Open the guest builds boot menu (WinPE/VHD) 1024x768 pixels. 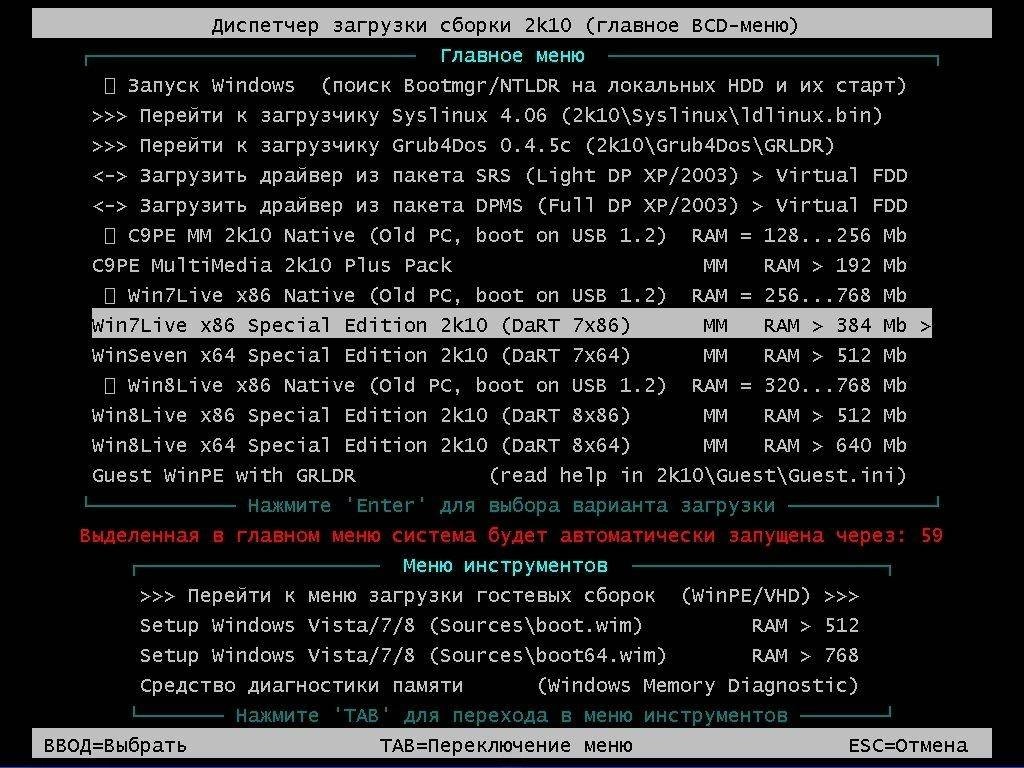(x=500, y=596)
